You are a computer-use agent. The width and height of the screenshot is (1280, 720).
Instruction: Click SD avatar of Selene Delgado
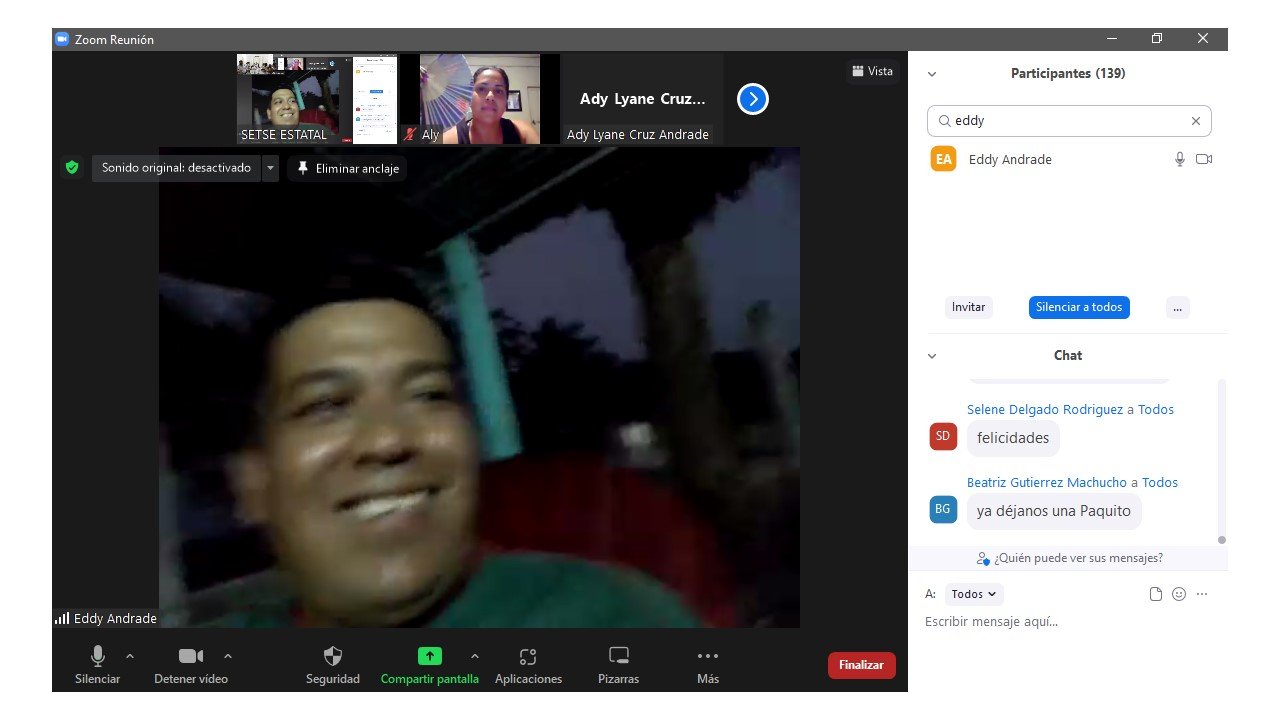pyautogui.click(x=943, y=436)
